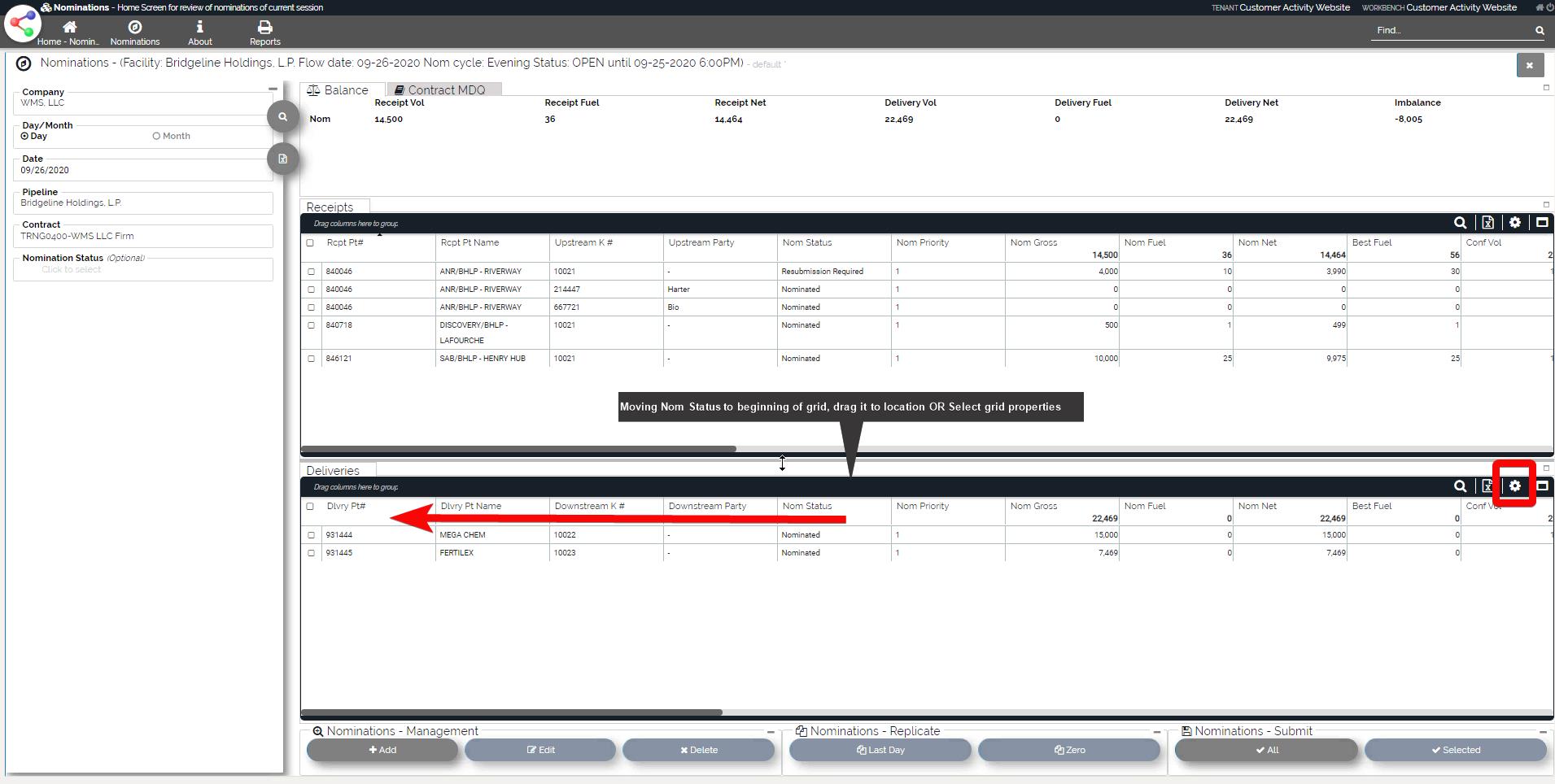Click into the Find search field
The height and width of the screenshot is (784, 1555).
coord(1450,31)
